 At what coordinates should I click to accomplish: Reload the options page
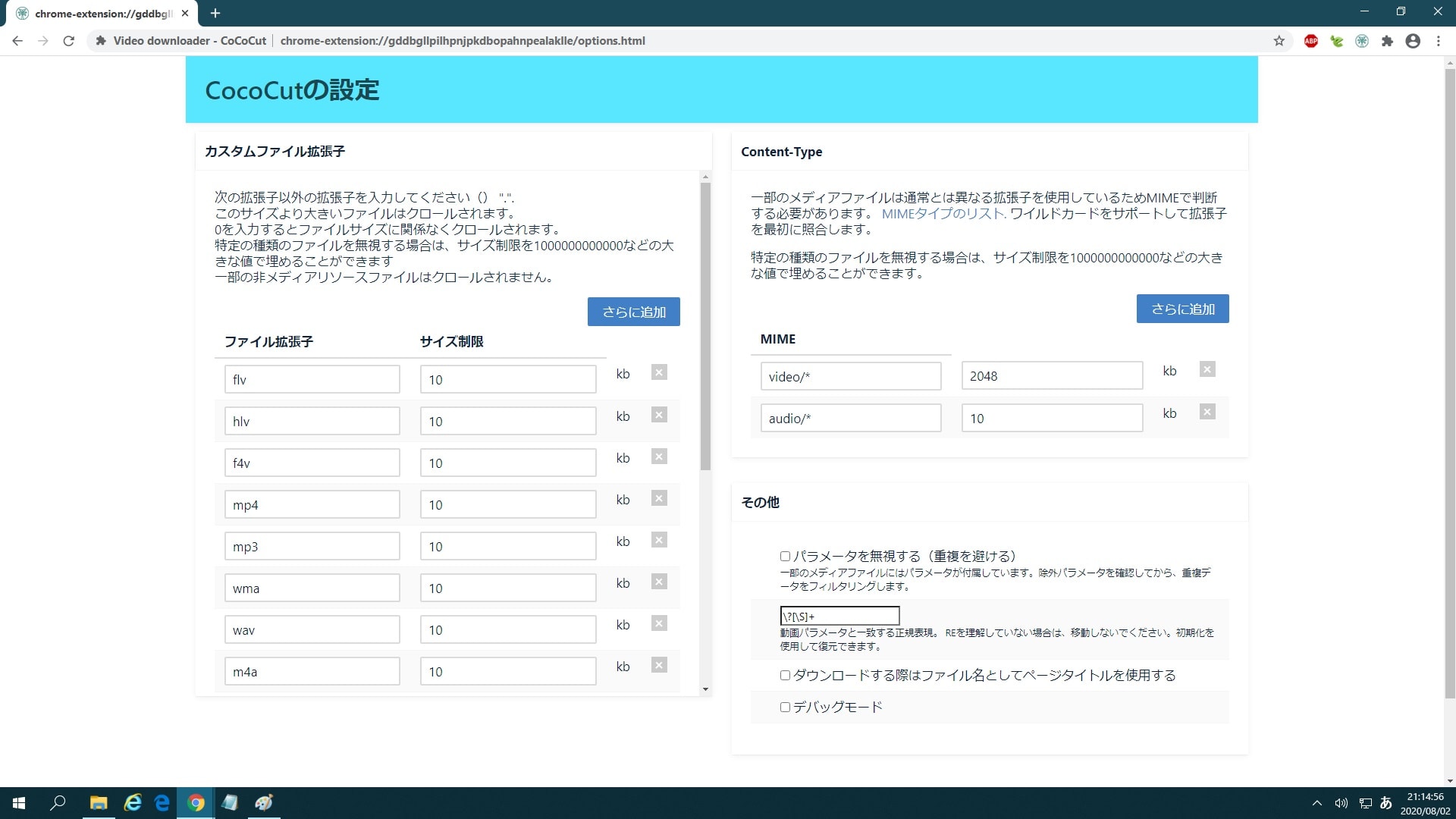68,41
